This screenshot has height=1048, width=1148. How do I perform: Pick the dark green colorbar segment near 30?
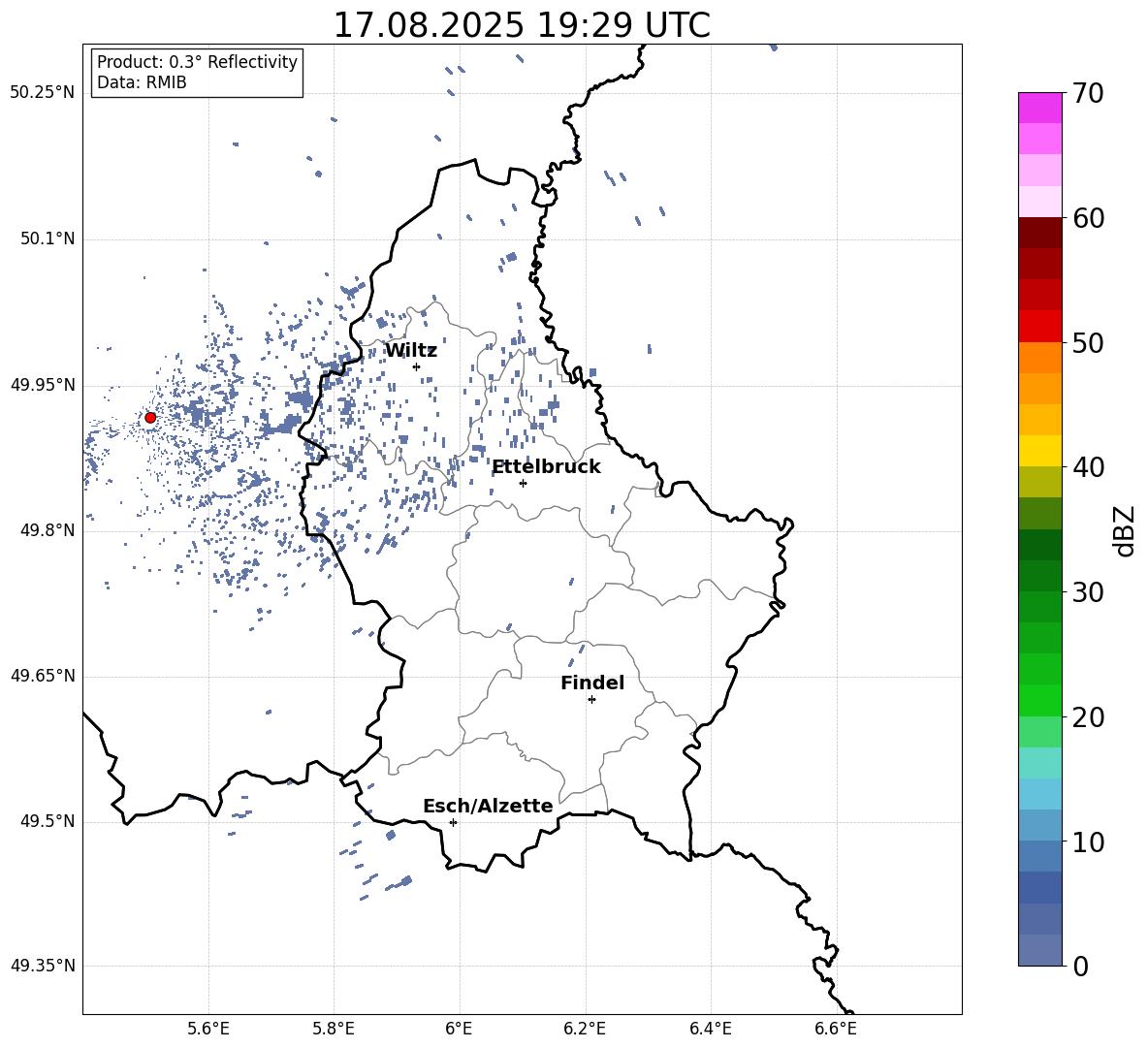pyautogui.click(x=1039, y=576)
